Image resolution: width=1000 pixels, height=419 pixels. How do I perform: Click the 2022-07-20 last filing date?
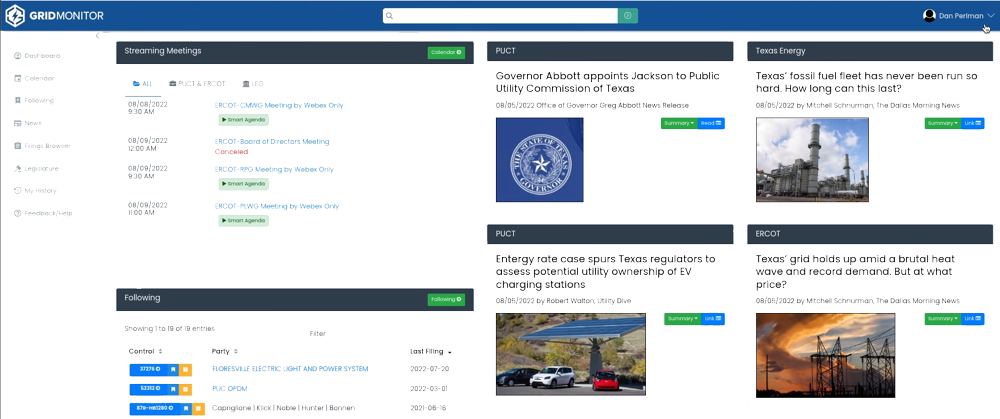(430, 369)
